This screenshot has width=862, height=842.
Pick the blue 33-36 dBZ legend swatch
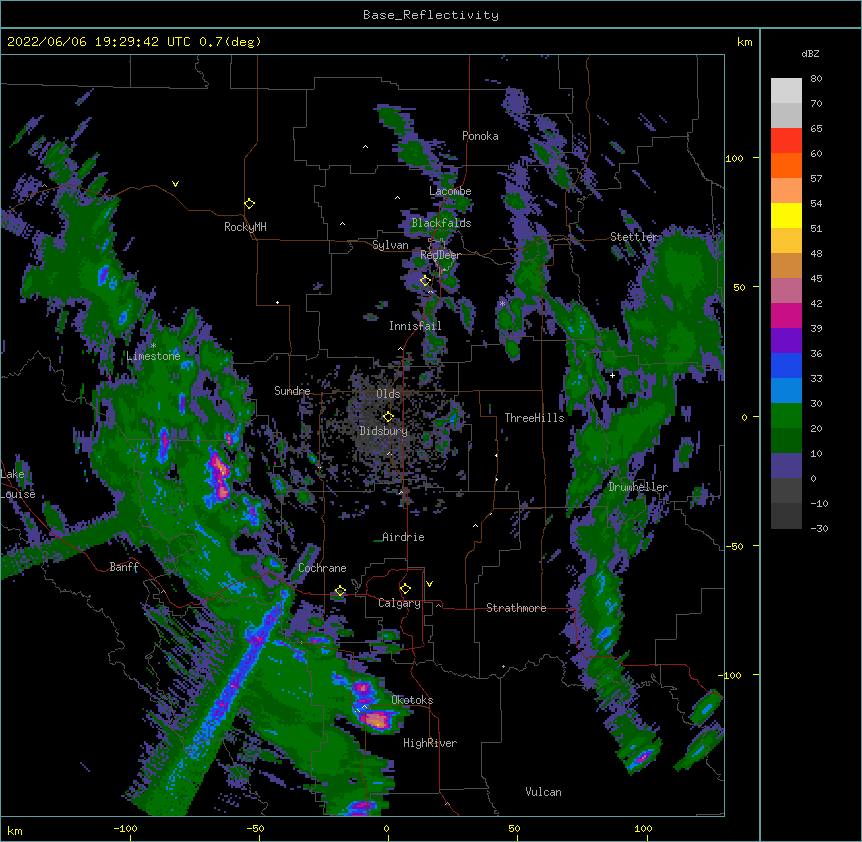pos(786,365)
